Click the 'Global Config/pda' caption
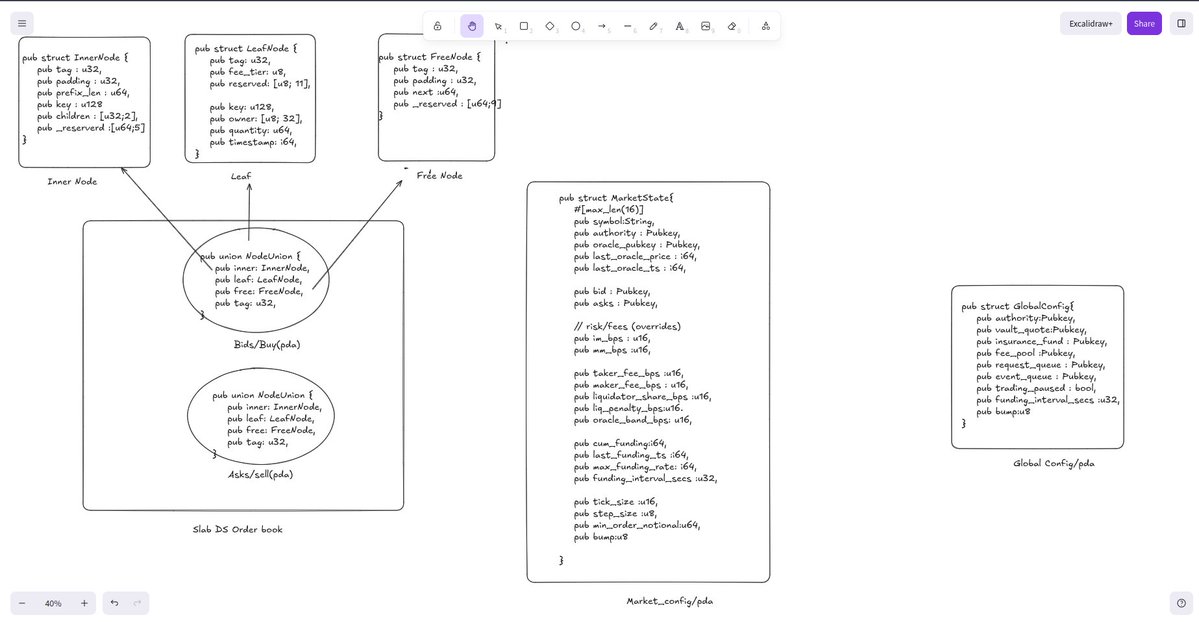 pyautogui.click(x=1054, y=464)
